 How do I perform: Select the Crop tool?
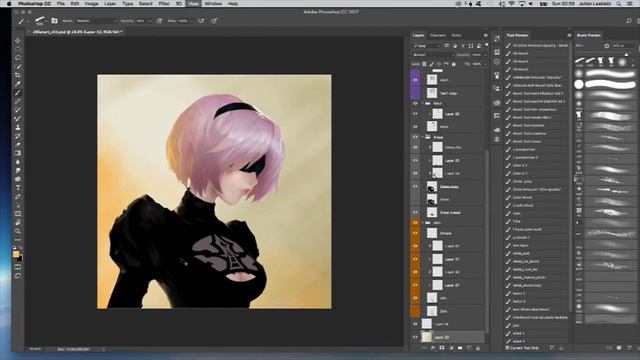(18, 75)
